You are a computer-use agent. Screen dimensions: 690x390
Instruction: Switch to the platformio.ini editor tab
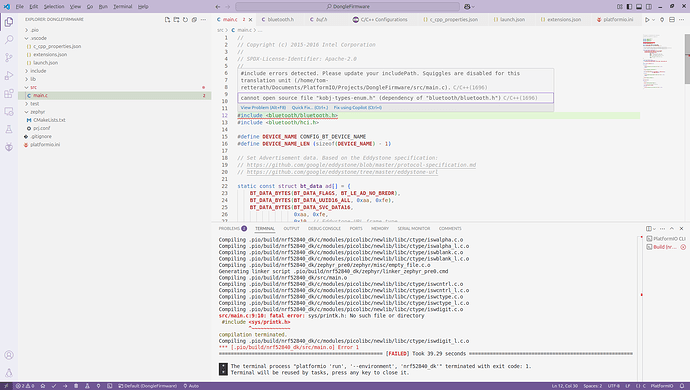pos(615,20)
